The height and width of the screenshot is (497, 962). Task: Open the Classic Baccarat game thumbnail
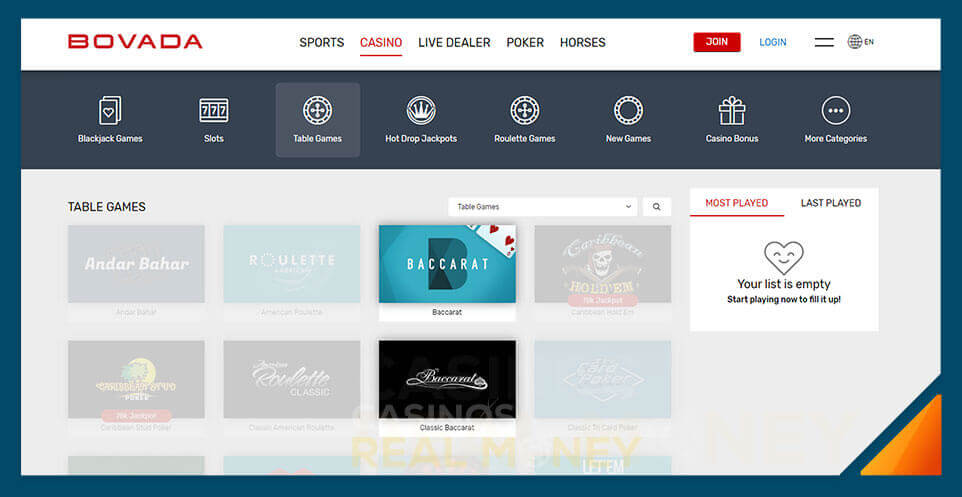click(x=447, y=379)
